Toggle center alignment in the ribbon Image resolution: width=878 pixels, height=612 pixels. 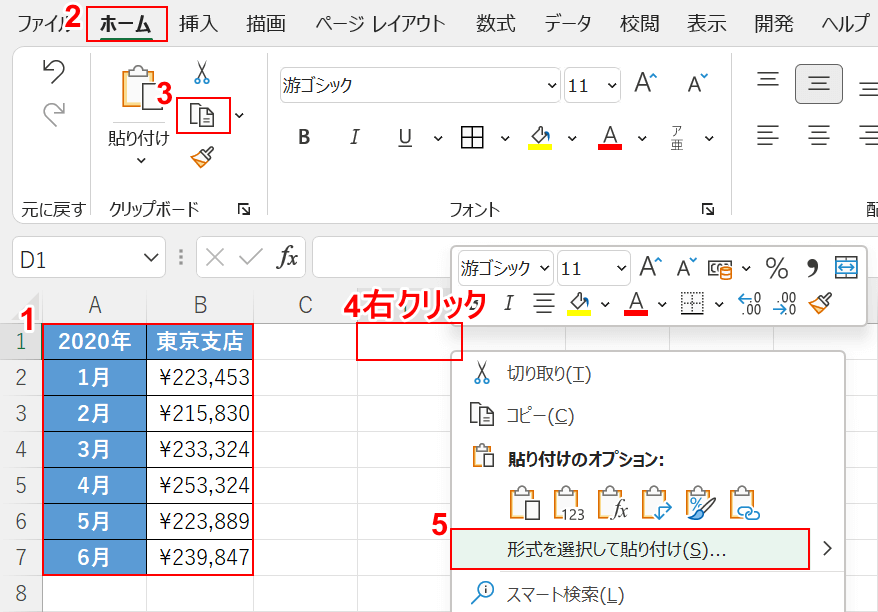coord(819,84)
